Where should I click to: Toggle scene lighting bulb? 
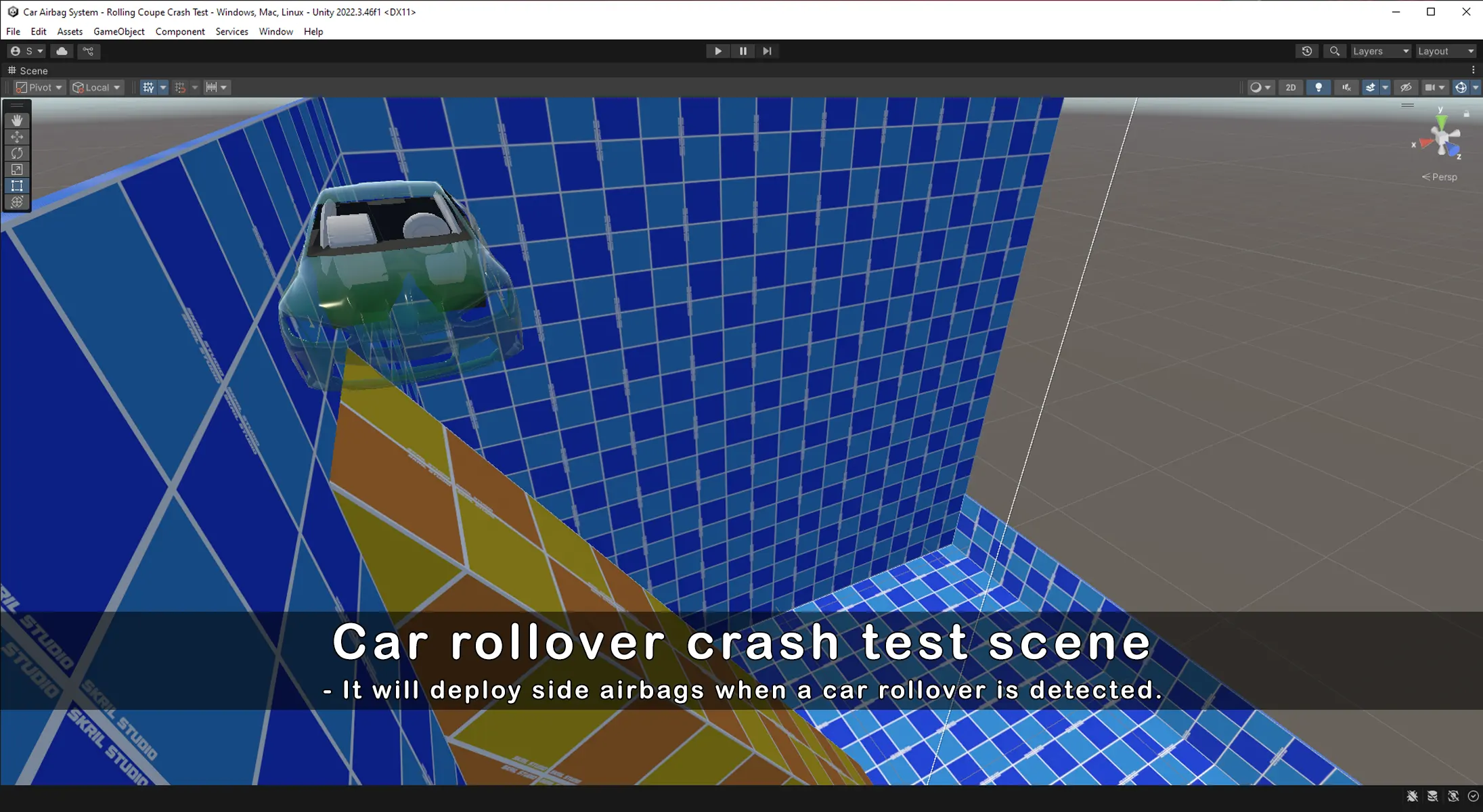click(1318, 87)
